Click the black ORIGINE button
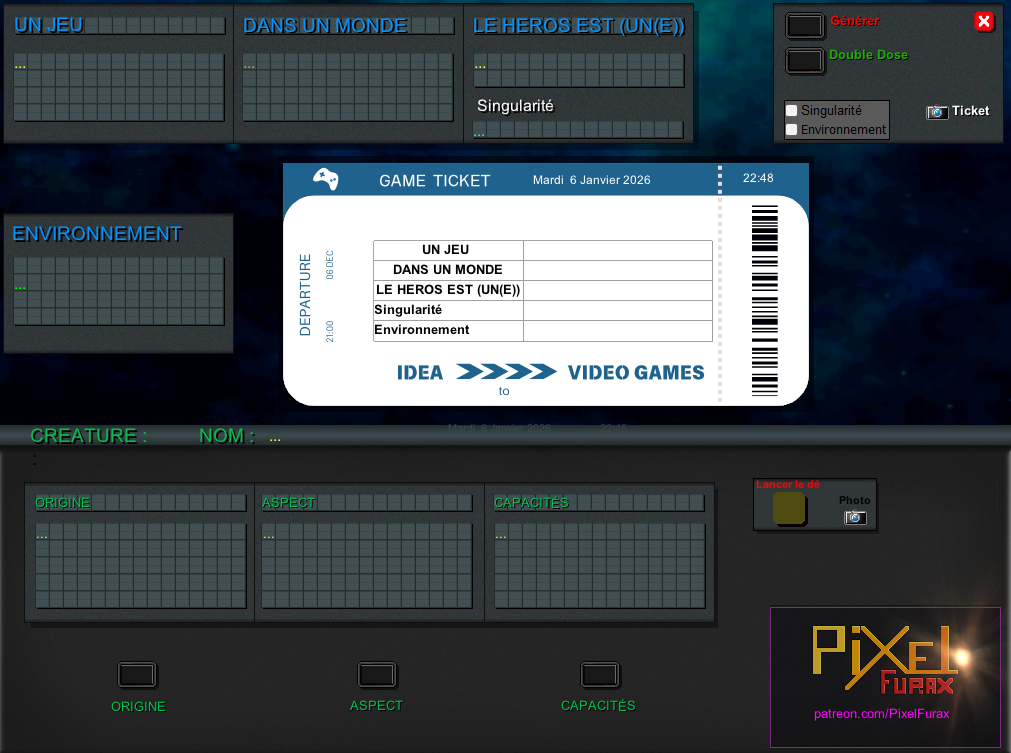Viewport: 1011px width, 753px height. (x=137, y=675)
